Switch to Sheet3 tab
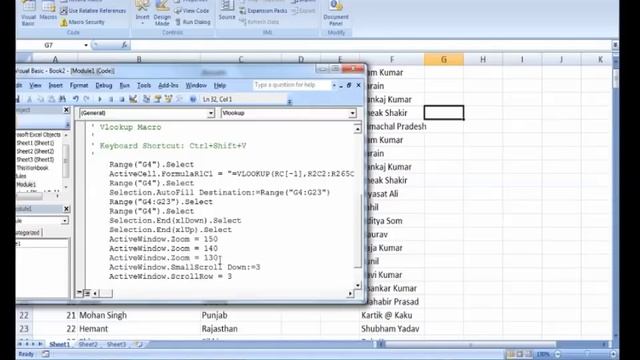640x360 pixels. [x=116, y=344]
